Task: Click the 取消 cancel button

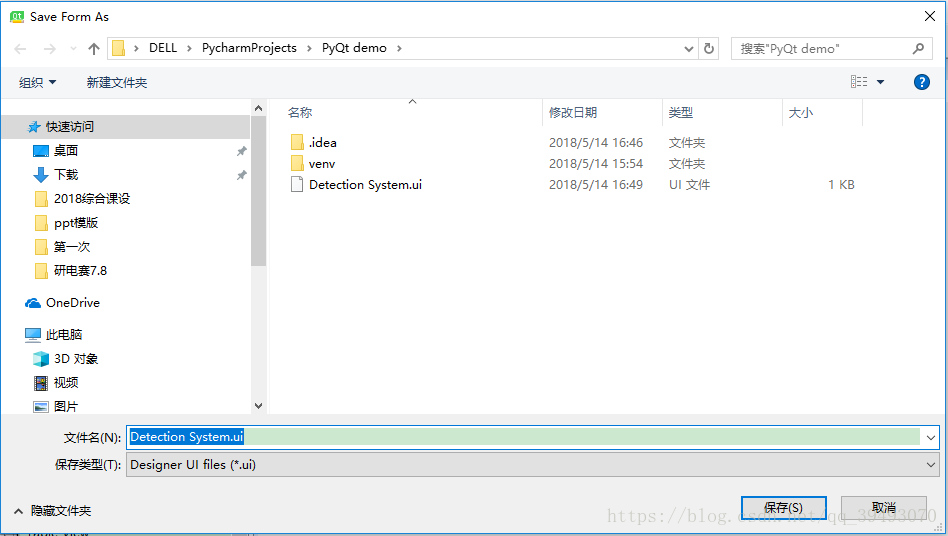Action: (x=883, y=508)
